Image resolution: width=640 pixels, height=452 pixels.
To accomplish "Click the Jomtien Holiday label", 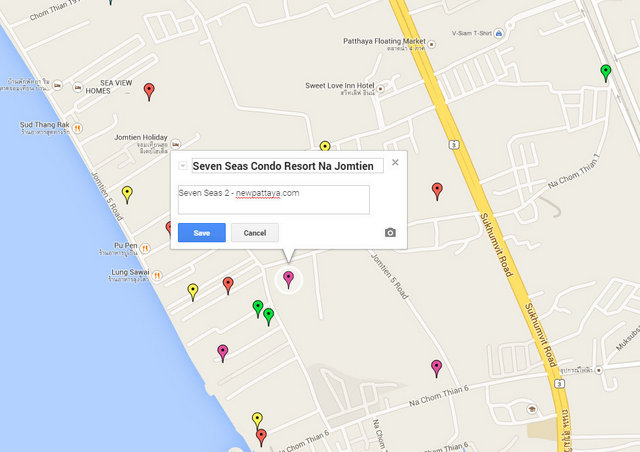I will [x=141, y=137].
